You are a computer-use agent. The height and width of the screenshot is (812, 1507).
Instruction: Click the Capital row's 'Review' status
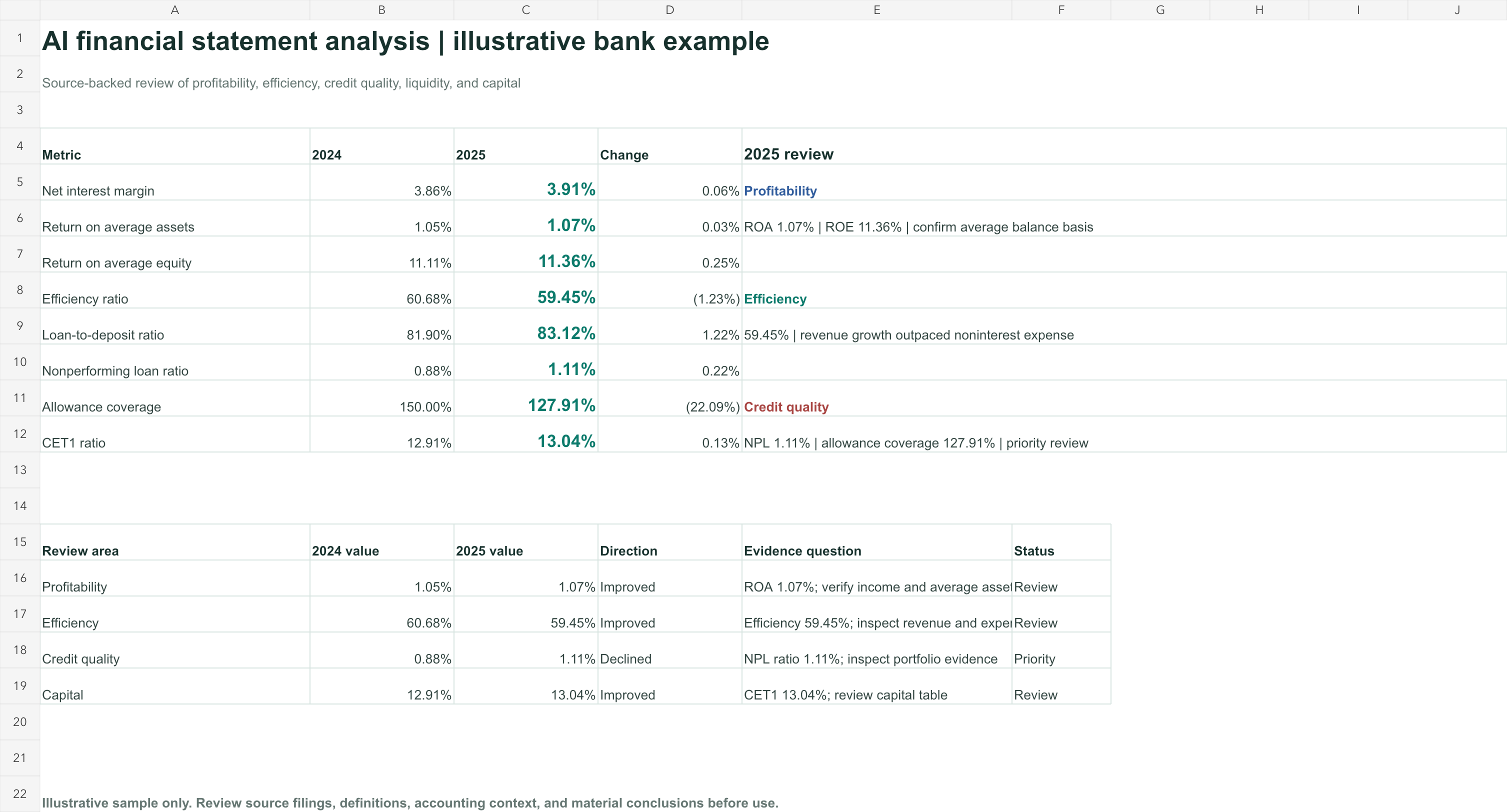[x=1061, y=686]
